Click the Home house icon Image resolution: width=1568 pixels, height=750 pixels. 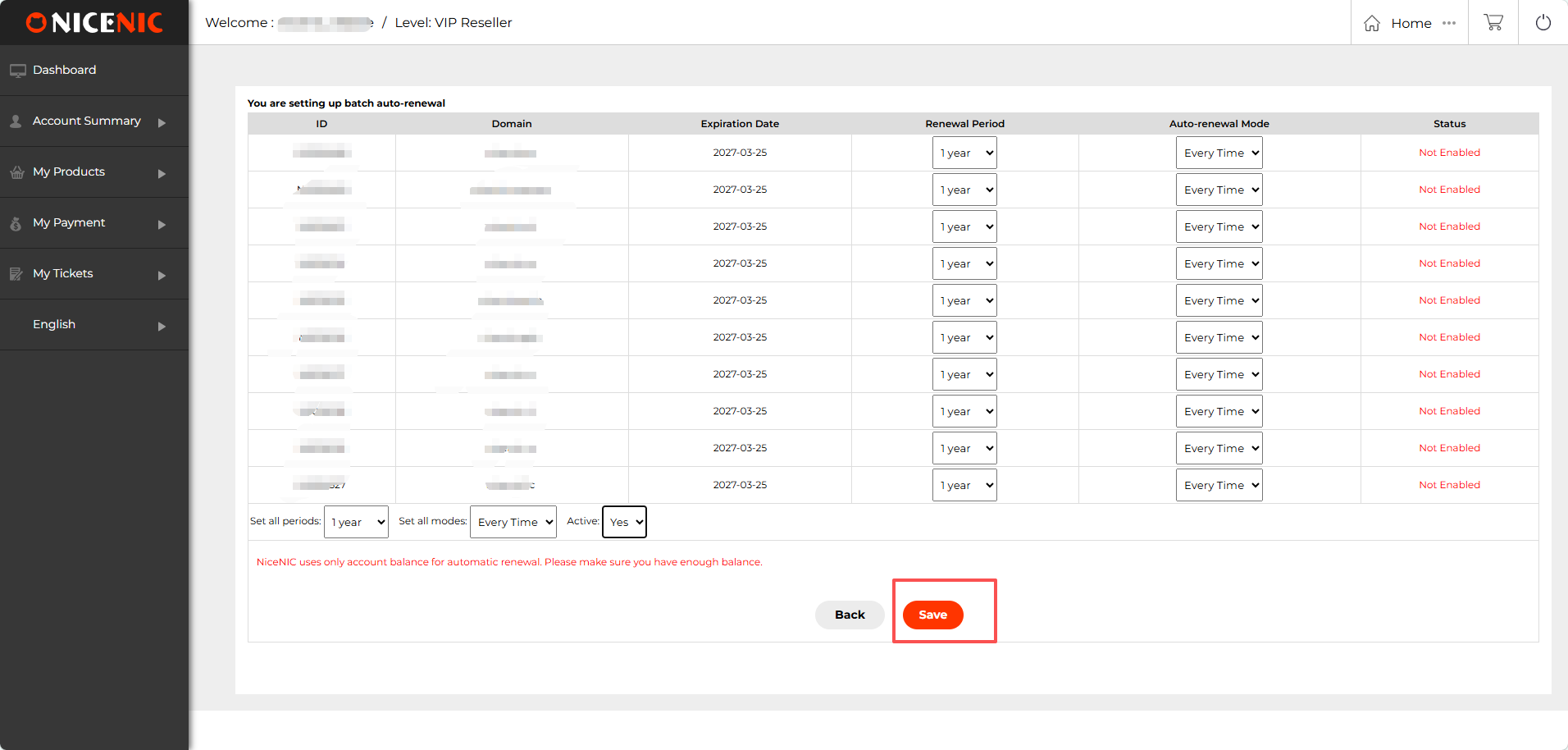pyautogui.click(x=1372, y=23)
